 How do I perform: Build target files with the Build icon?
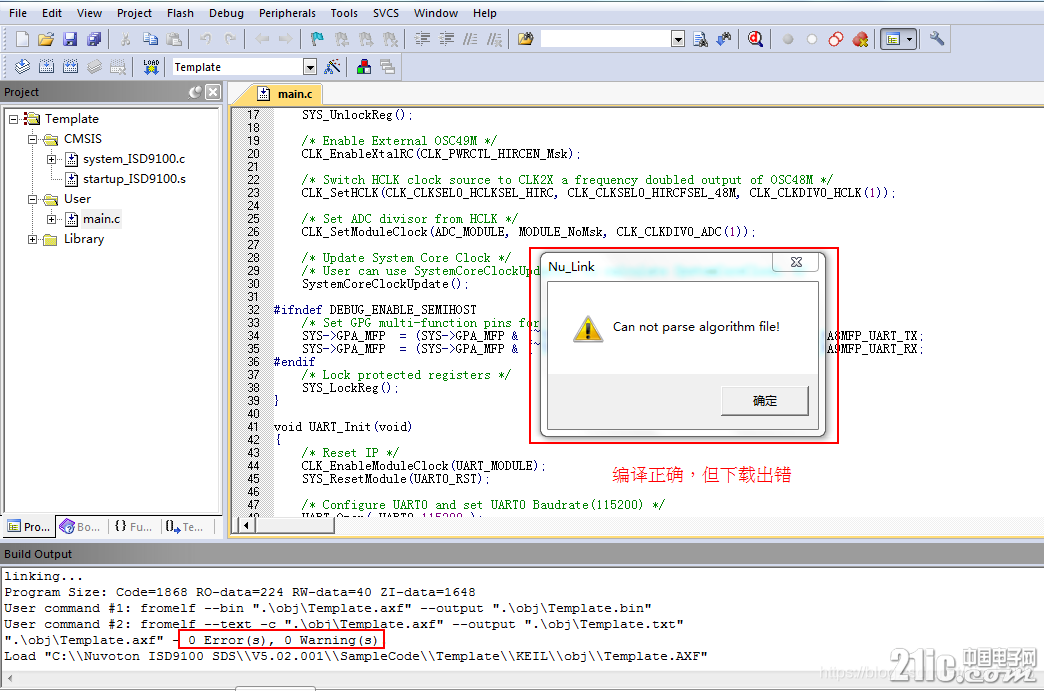(x=47, y=67)
